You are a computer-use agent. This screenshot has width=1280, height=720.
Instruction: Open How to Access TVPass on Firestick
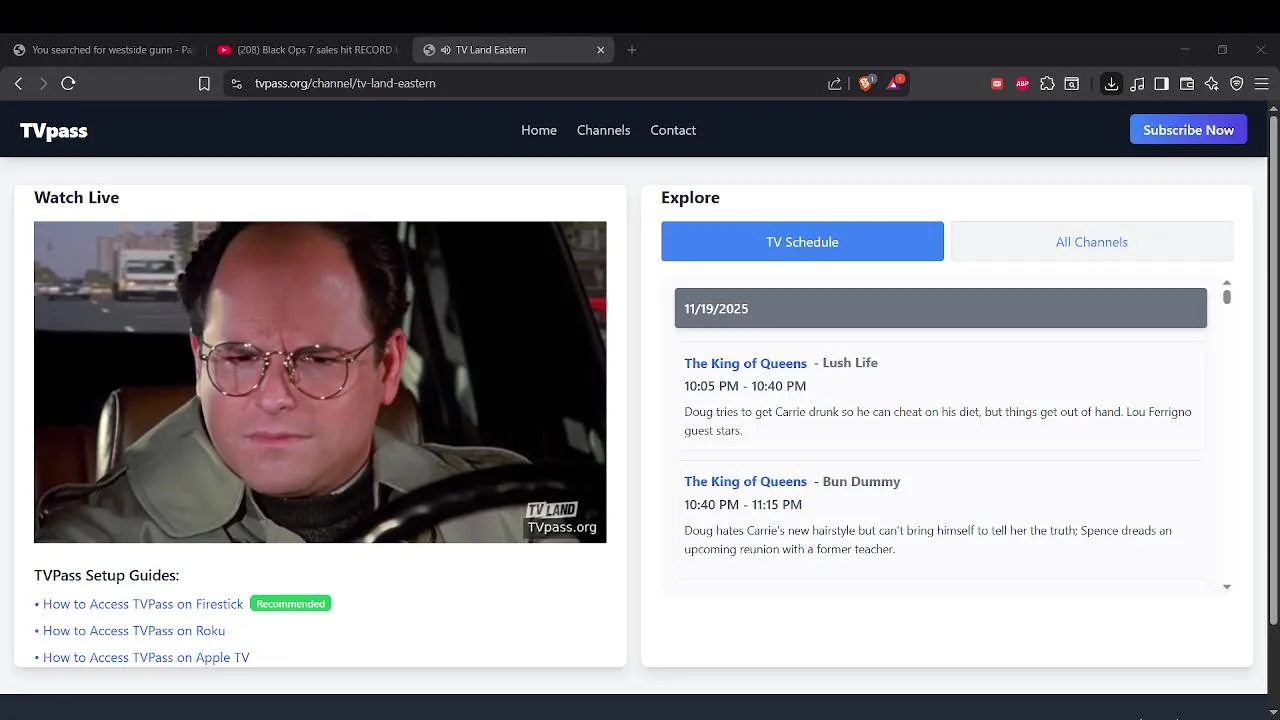pos(143,604)
